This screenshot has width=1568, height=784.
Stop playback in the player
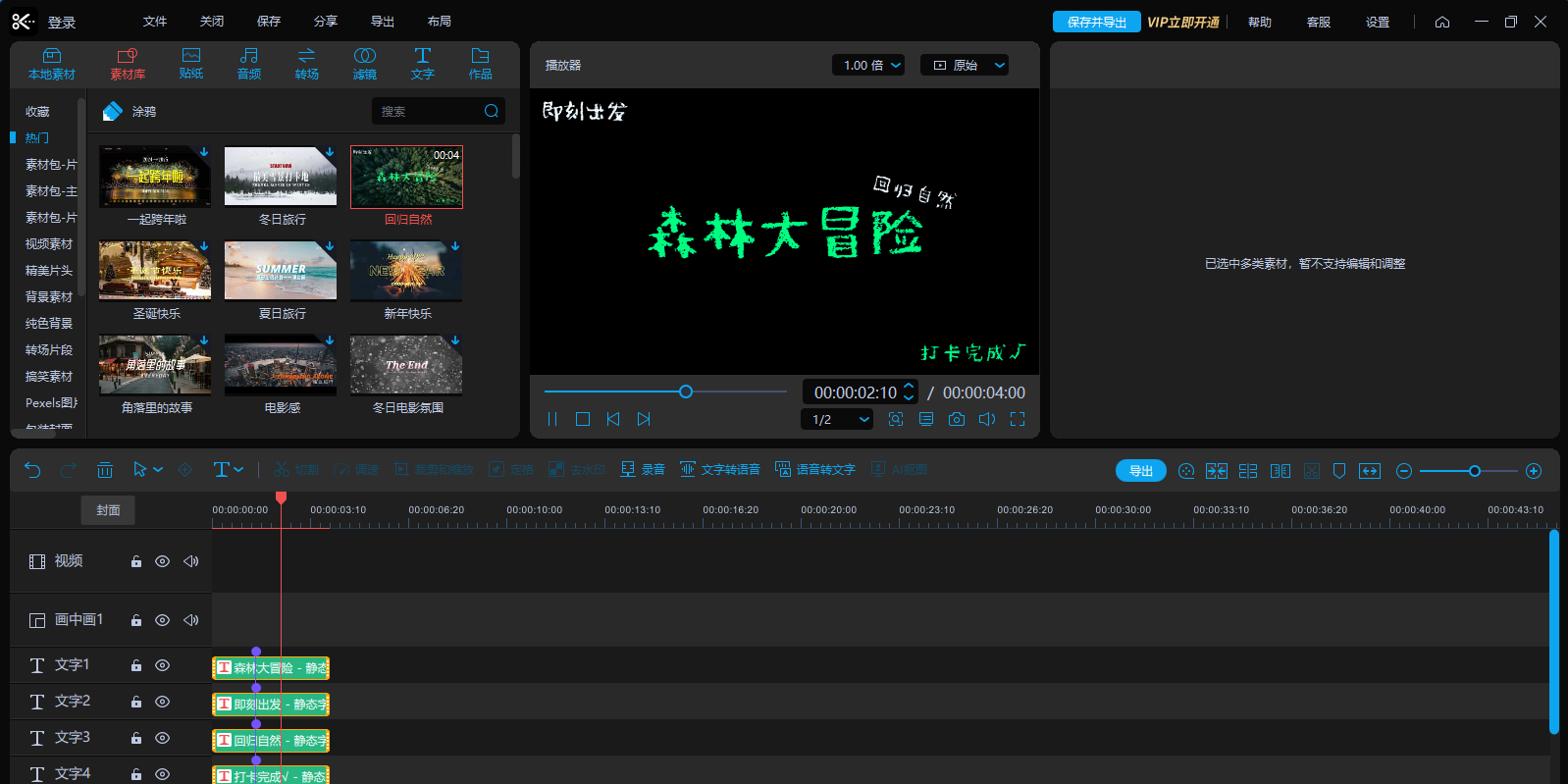click(x=583, y=419)
